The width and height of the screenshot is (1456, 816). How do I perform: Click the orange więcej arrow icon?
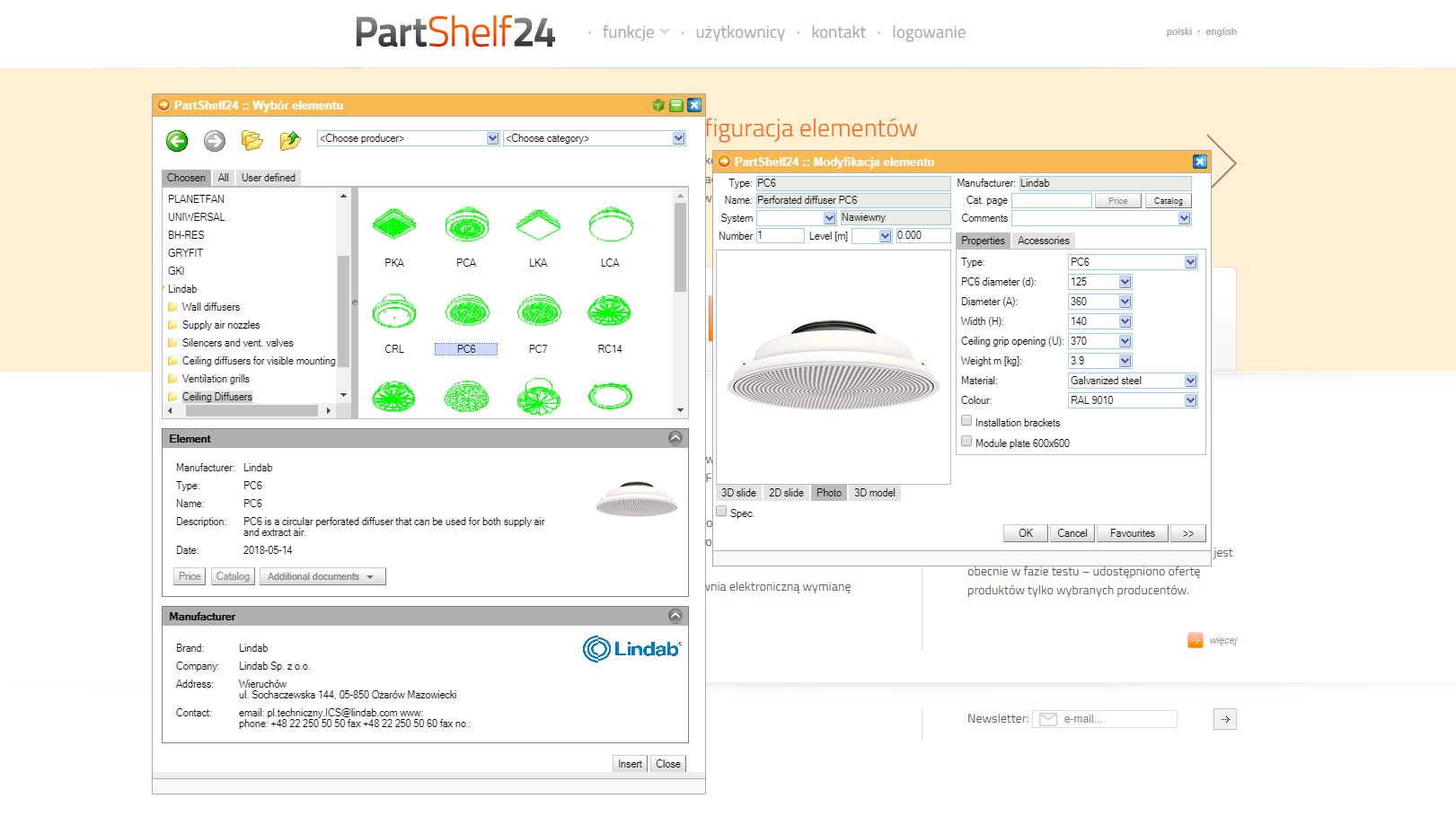(1196, 640)
